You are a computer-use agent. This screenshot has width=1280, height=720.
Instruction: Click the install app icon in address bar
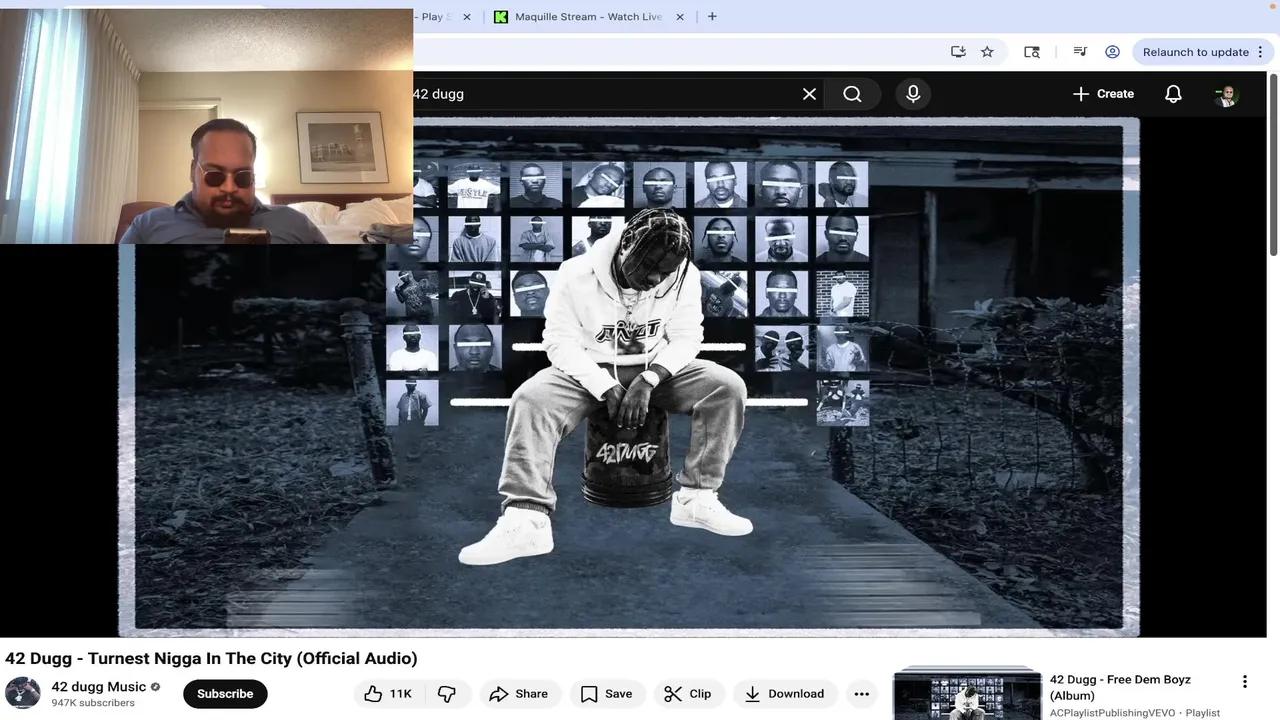958,52
